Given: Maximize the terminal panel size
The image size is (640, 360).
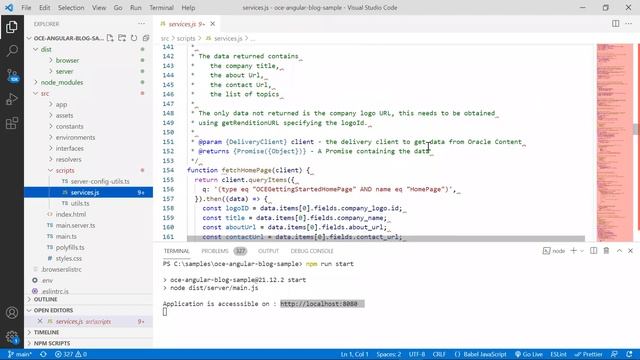Looking at the screenshot, I should [x=619, y=251].
